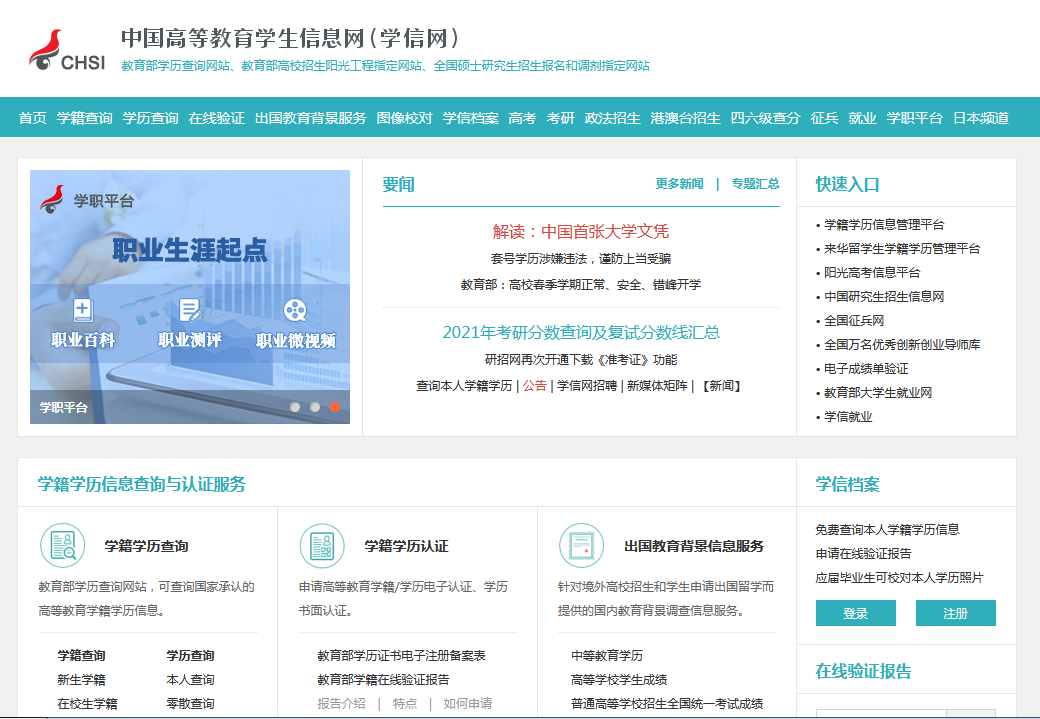This screenshot has width=1040, height=719.
Task: Open 学籍学历信息管理平台 quick link
Action: [x=884, y=225]
